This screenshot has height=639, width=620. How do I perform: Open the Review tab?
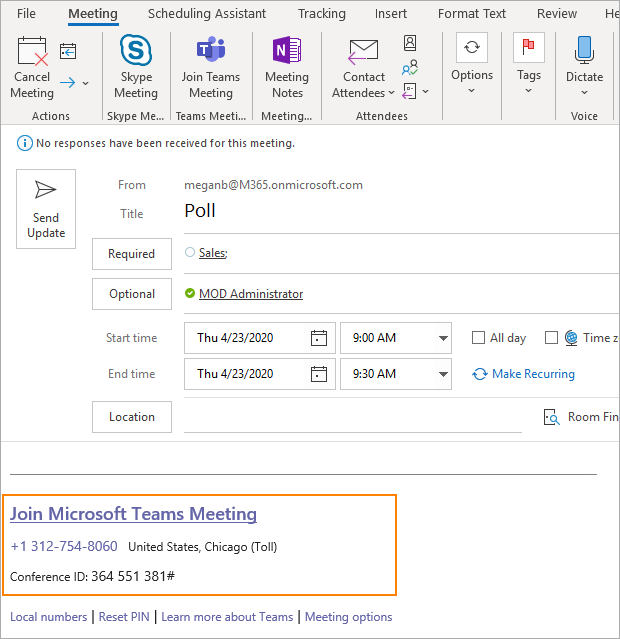[557, 13]
